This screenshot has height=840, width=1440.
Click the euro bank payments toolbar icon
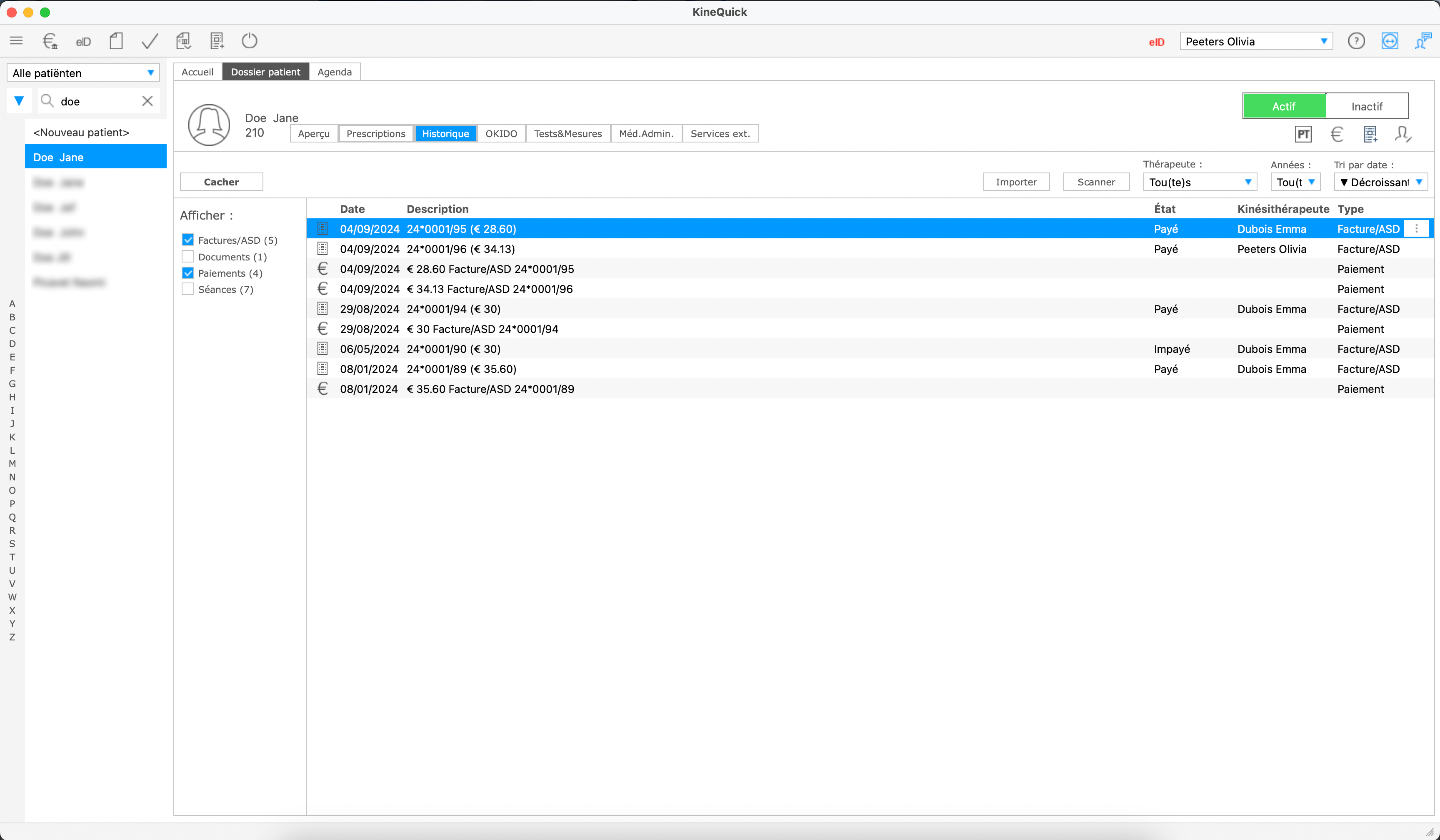click(50, 40)
